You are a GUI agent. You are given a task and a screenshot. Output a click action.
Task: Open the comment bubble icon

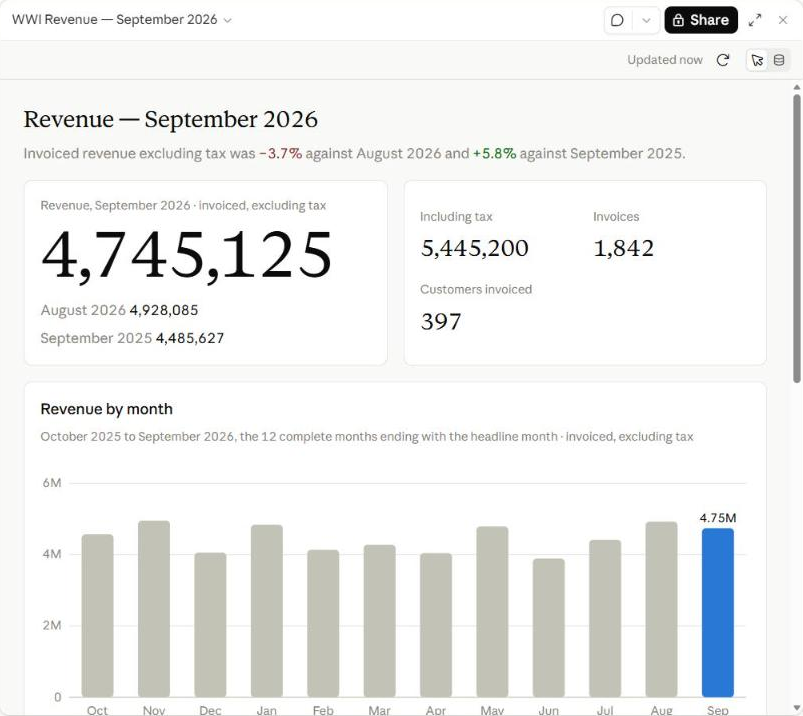[618, 20]
